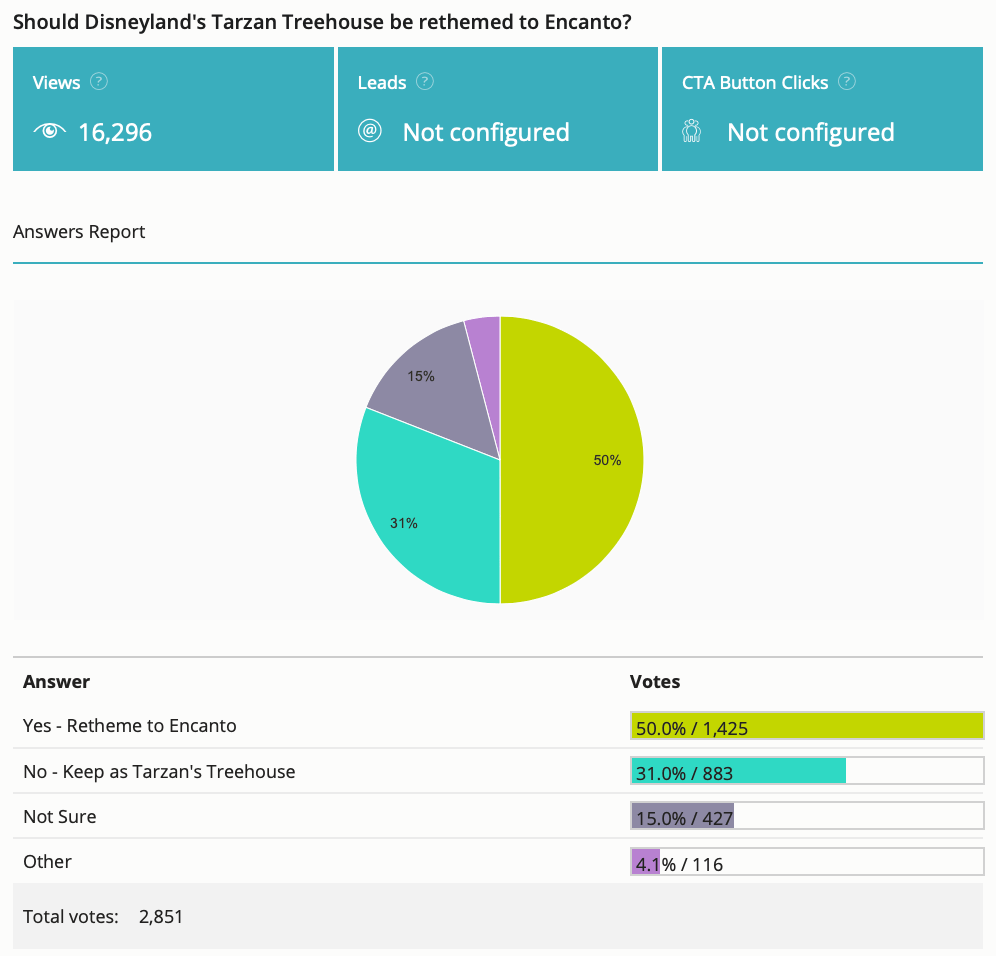The image size is (996, 956).
Task: Click 'No - Keep as Tarzan's Treehouse' answer
Action: pos(159,772)
